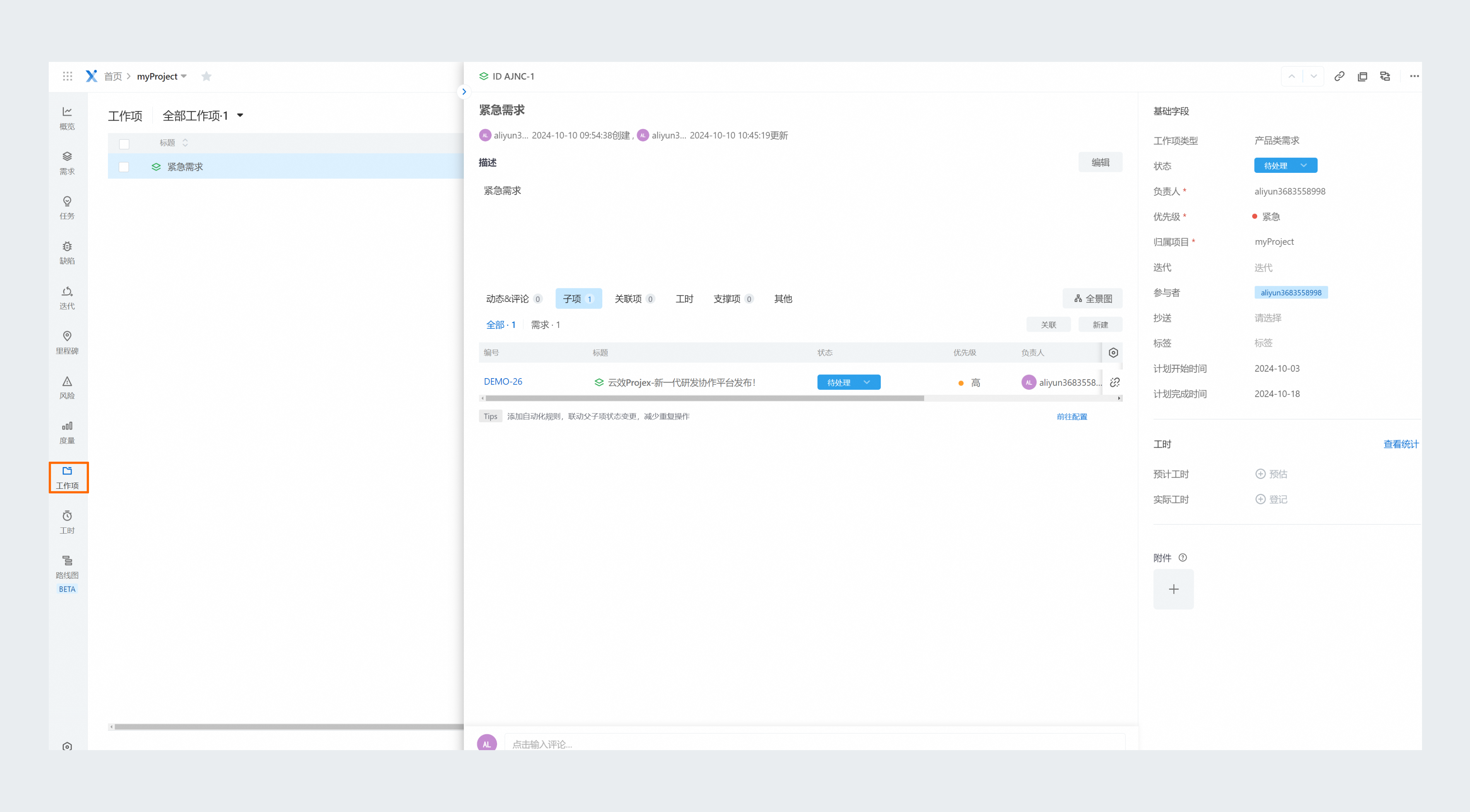This screenshot has width=1470, height=812.
Task: Switch to 关联项 tab
Action: 634,298
